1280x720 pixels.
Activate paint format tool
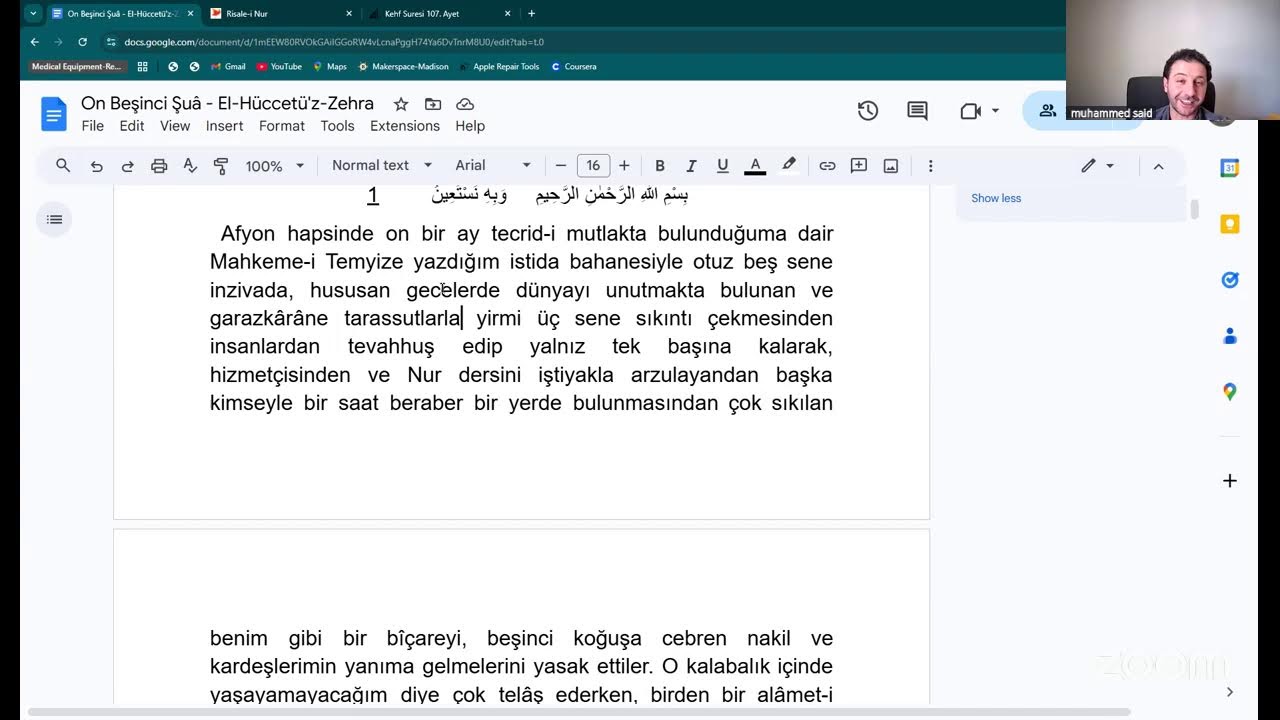tap(221, 166)
